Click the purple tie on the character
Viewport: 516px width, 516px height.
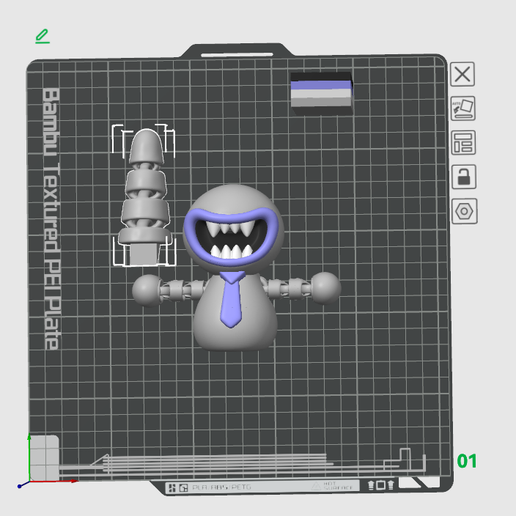coord(232,299)
